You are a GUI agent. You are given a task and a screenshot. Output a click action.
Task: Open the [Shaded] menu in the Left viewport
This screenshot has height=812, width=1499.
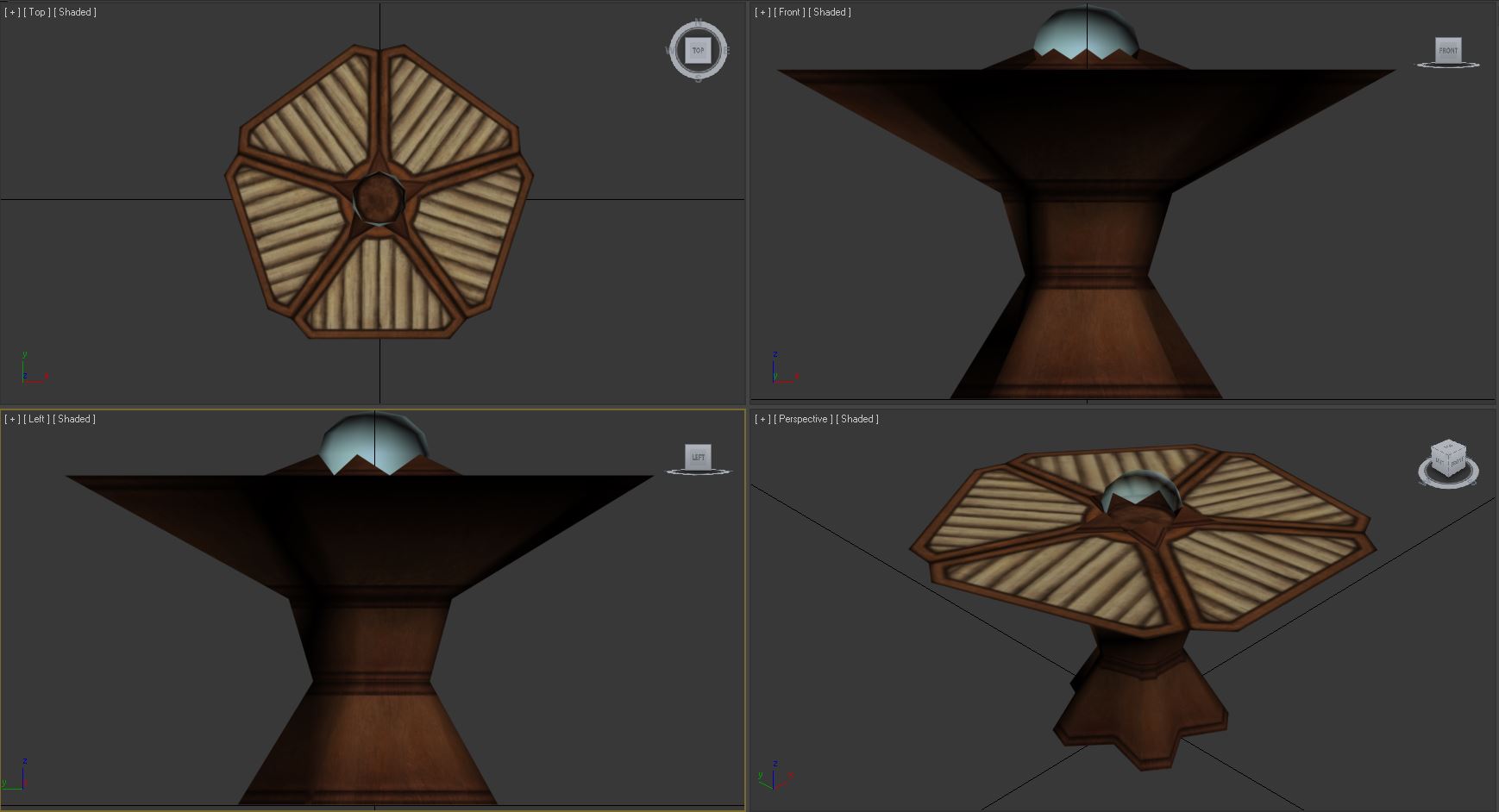click(x=74, y=419)
